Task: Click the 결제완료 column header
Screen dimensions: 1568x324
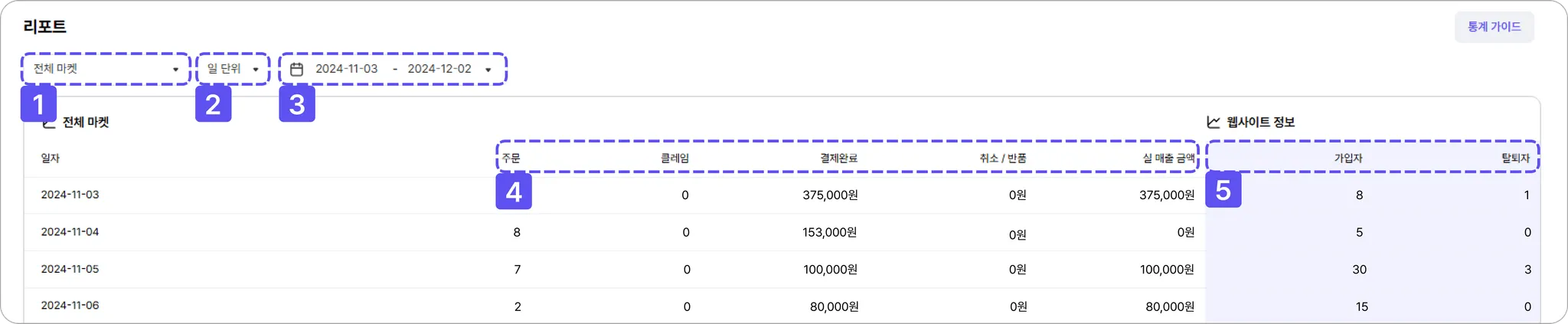Action: click(838, 159)
